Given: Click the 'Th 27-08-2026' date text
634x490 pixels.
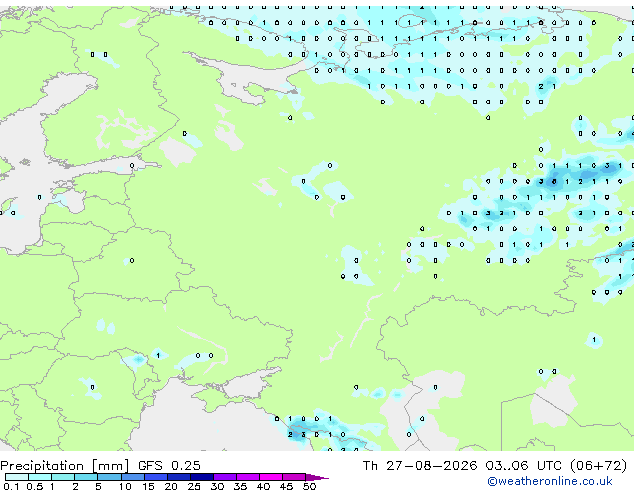Looking at the screenshot, I should coord(420,466).
